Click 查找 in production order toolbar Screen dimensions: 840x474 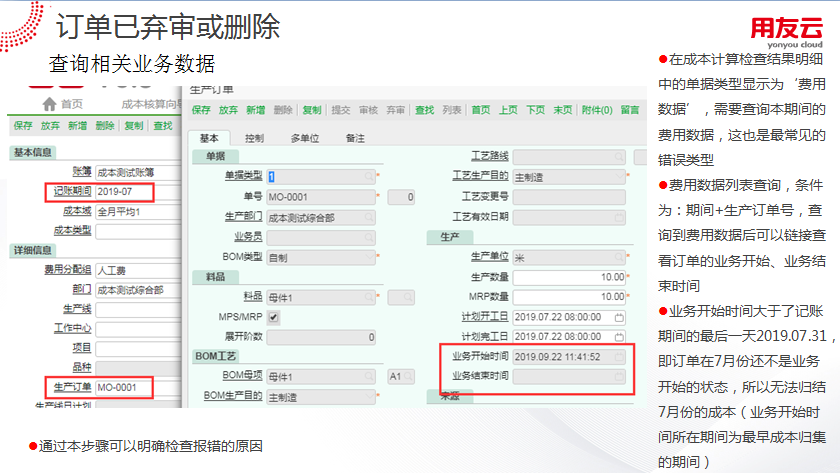point(424,110)
